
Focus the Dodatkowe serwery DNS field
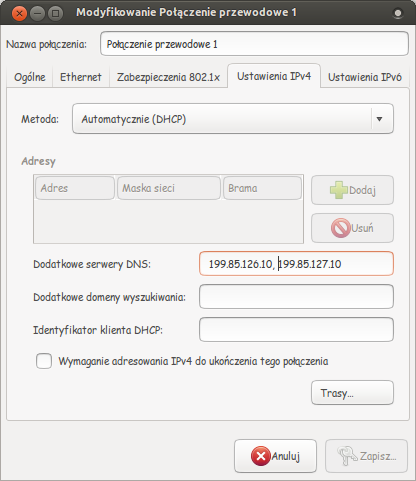point(296,264)
